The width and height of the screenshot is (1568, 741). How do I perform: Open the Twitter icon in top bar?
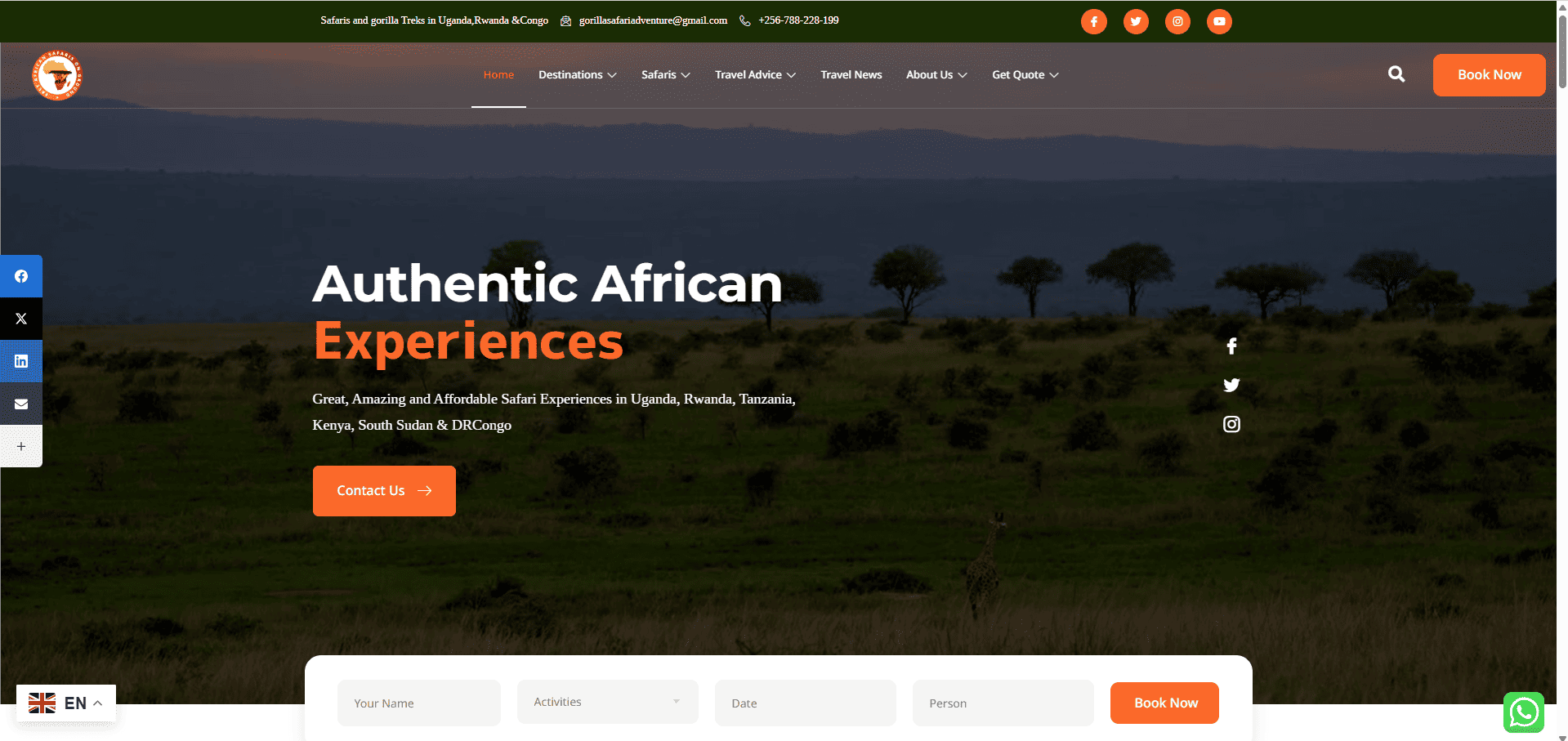[x=1136, y=21]
